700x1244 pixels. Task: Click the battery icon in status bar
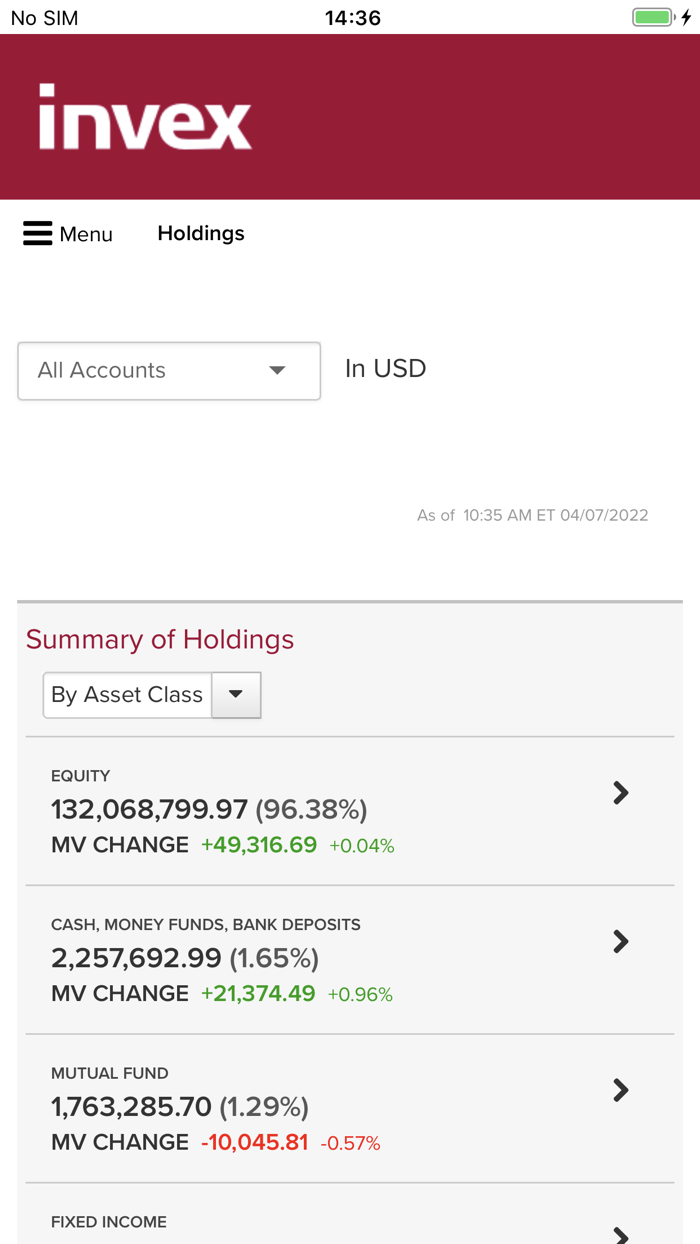coord(652,16)
